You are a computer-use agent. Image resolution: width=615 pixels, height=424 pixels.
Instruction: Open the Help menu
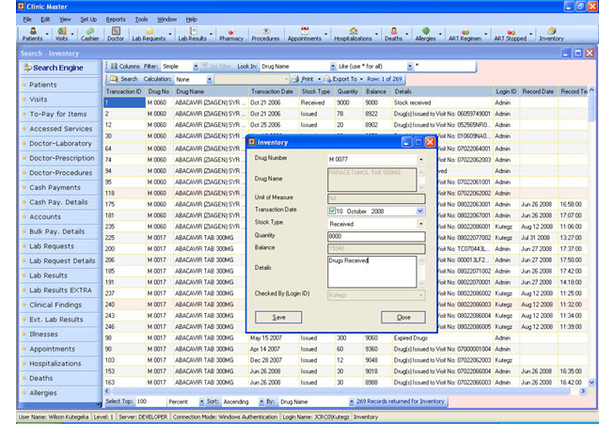(191, 19)
